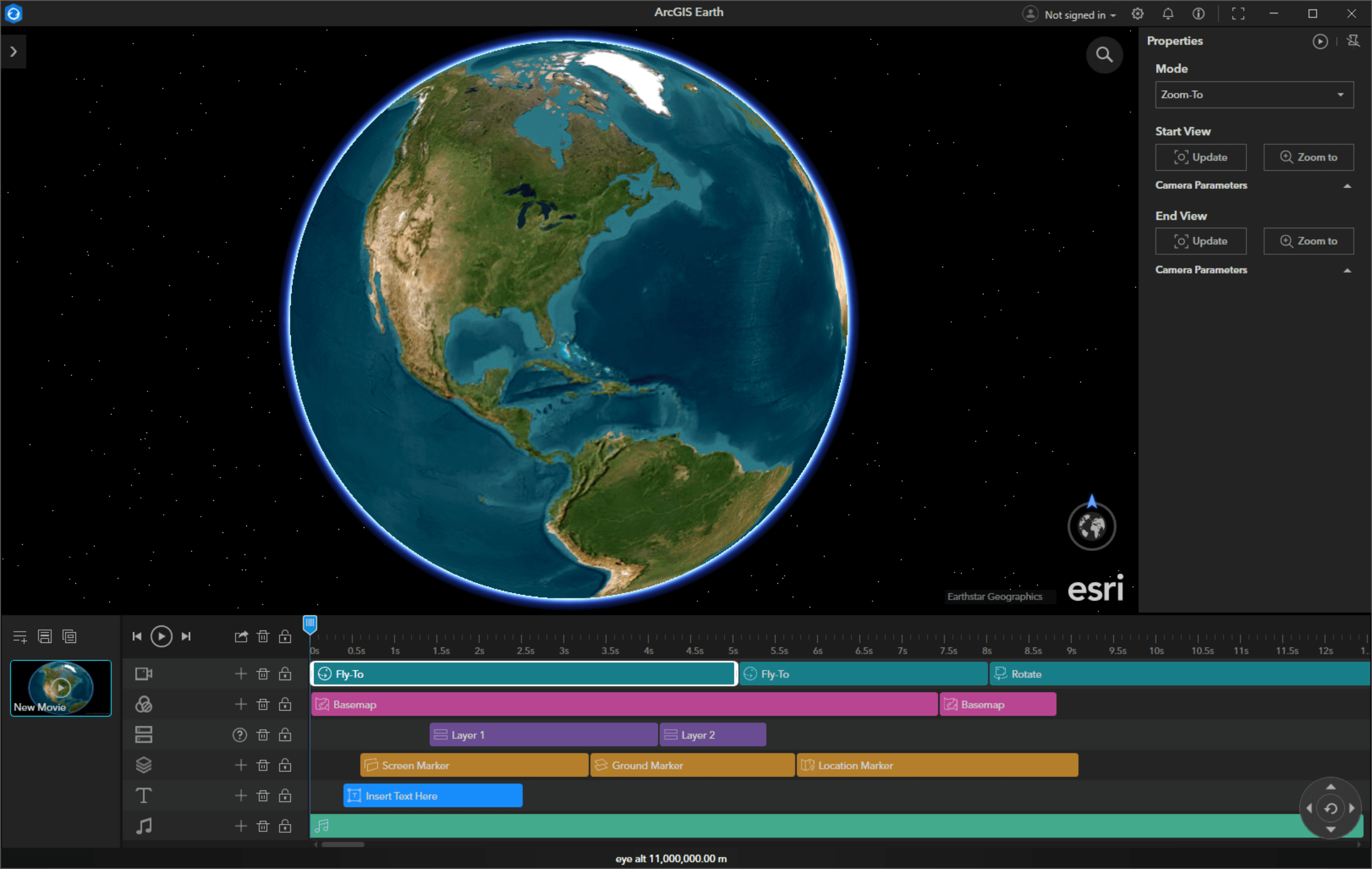Click the basemap track icon
The image size is (1372, 869).
[x=143, y=704]
